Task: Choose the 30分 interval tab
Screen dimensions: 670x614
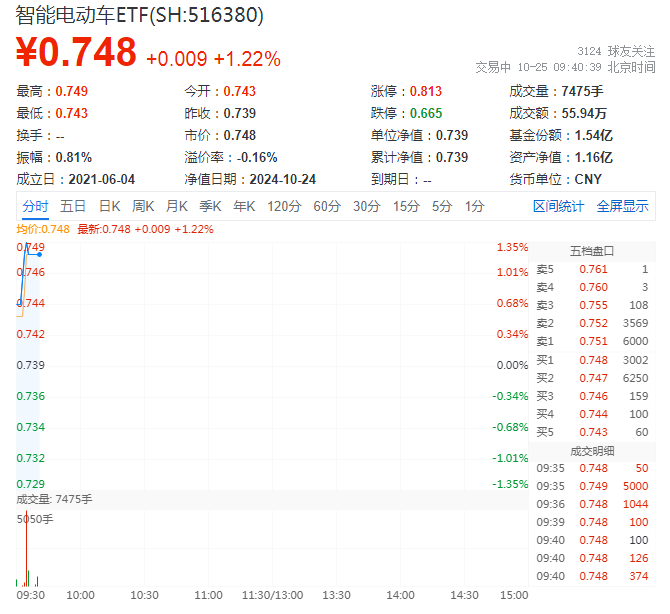Action: 366,206
